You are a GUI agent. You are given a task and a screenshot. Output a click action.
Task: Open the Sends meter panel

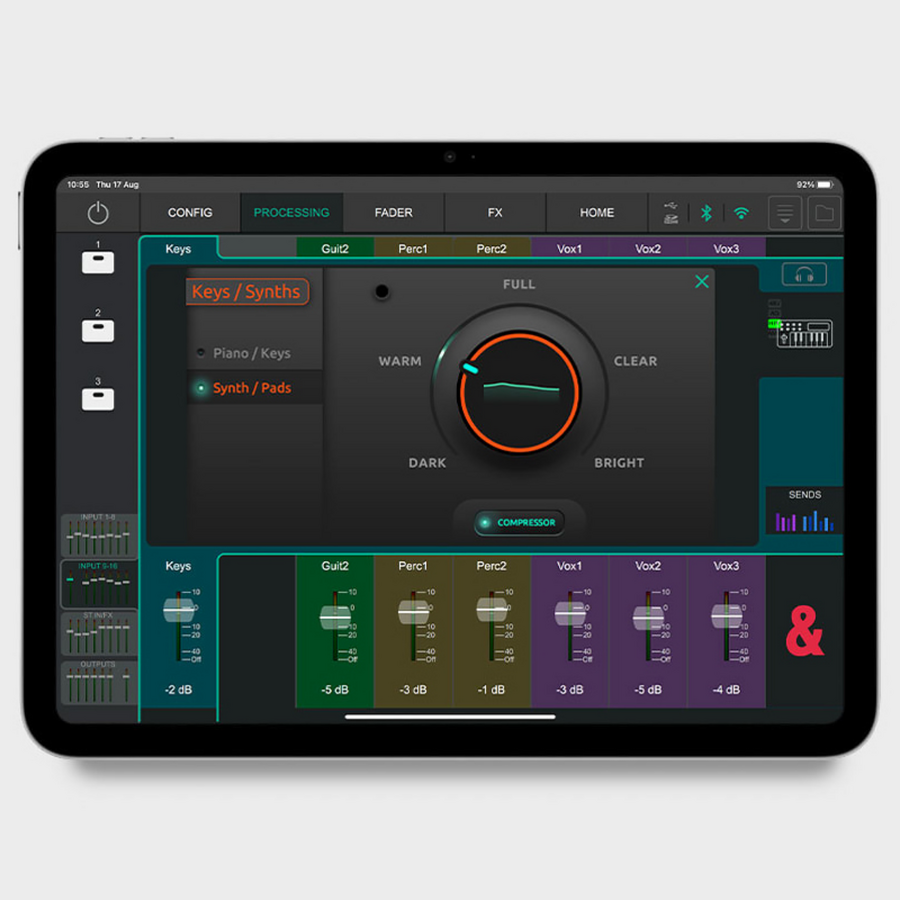(x=804, y=512)
